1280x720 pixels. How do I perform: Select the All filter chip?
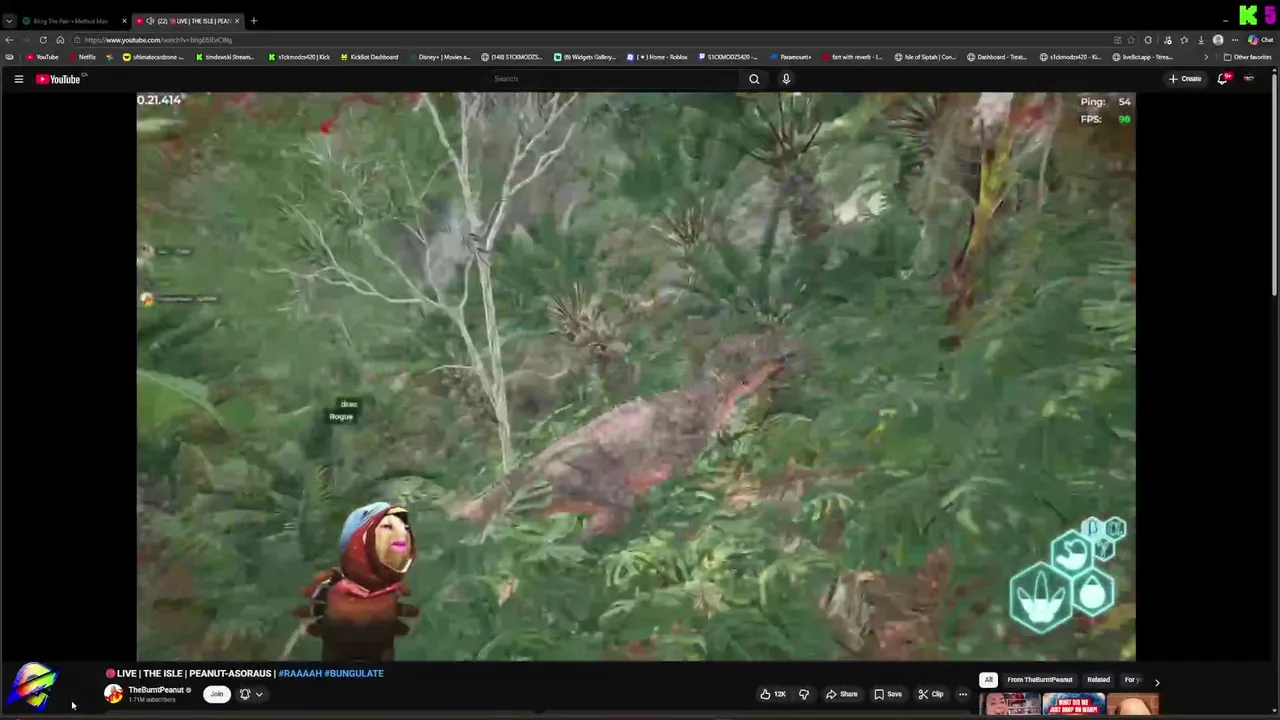click(x=988, y=680)
